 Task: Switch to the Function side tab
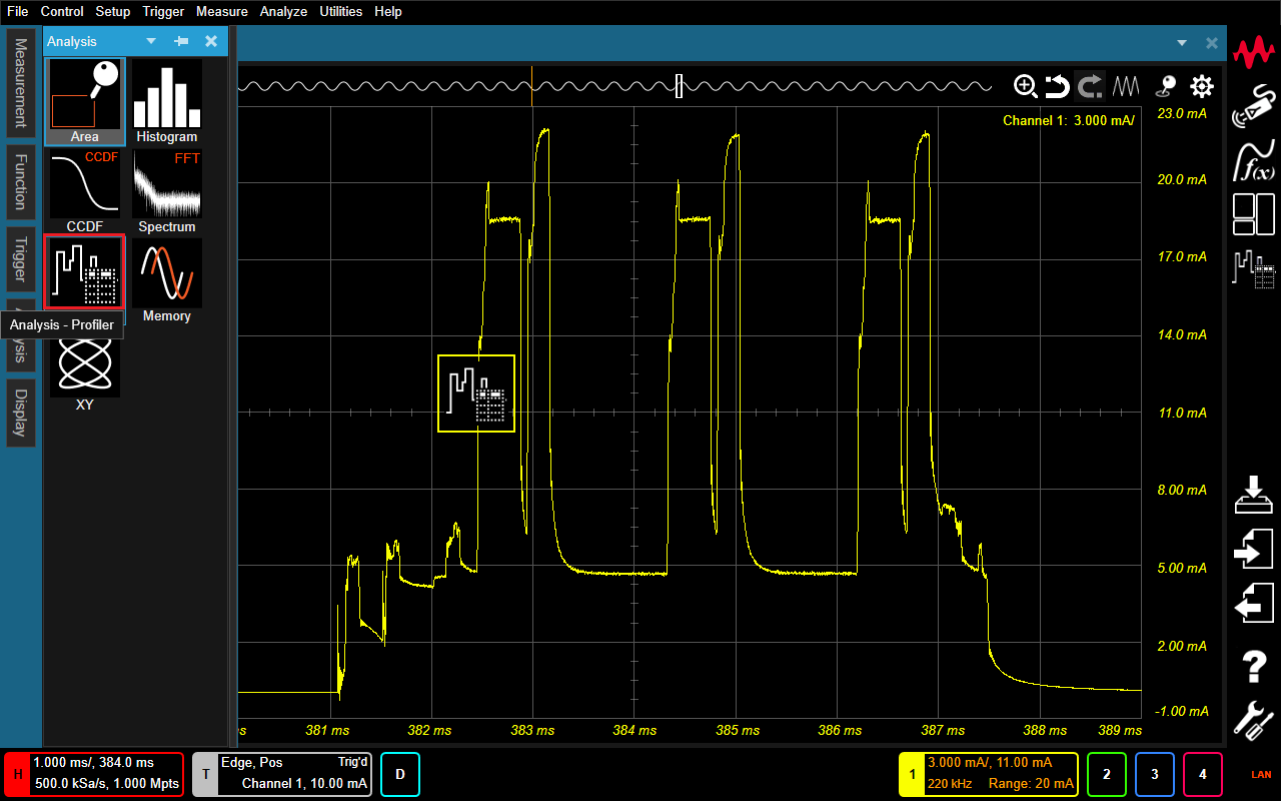pyautogui.click(x=21, y=182)
